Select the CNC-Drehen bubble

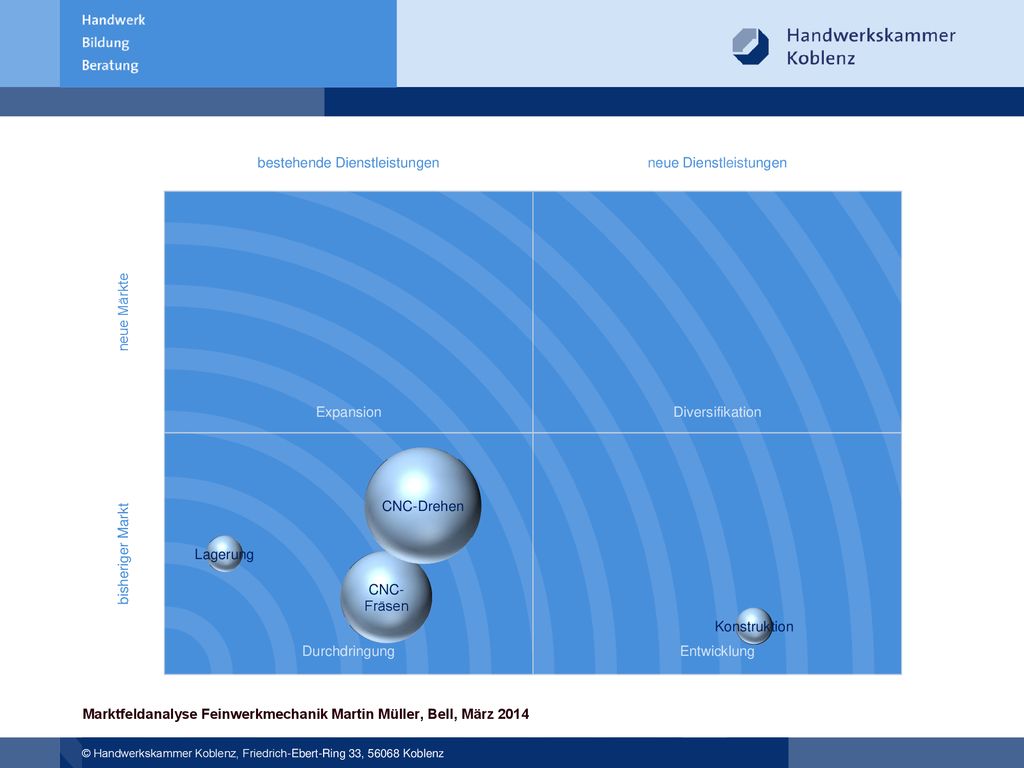[423, 505]
